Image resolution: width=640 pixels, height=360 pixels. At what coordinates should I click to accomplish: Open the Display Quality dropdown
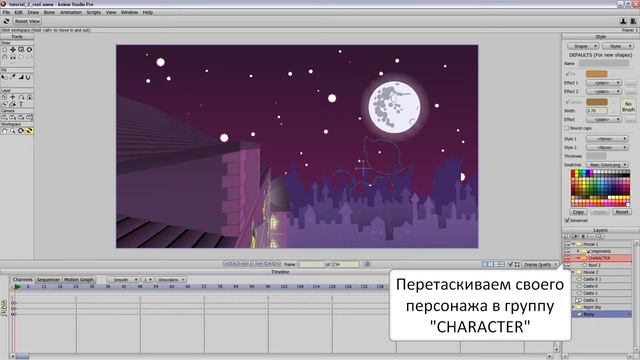[540, 264]
